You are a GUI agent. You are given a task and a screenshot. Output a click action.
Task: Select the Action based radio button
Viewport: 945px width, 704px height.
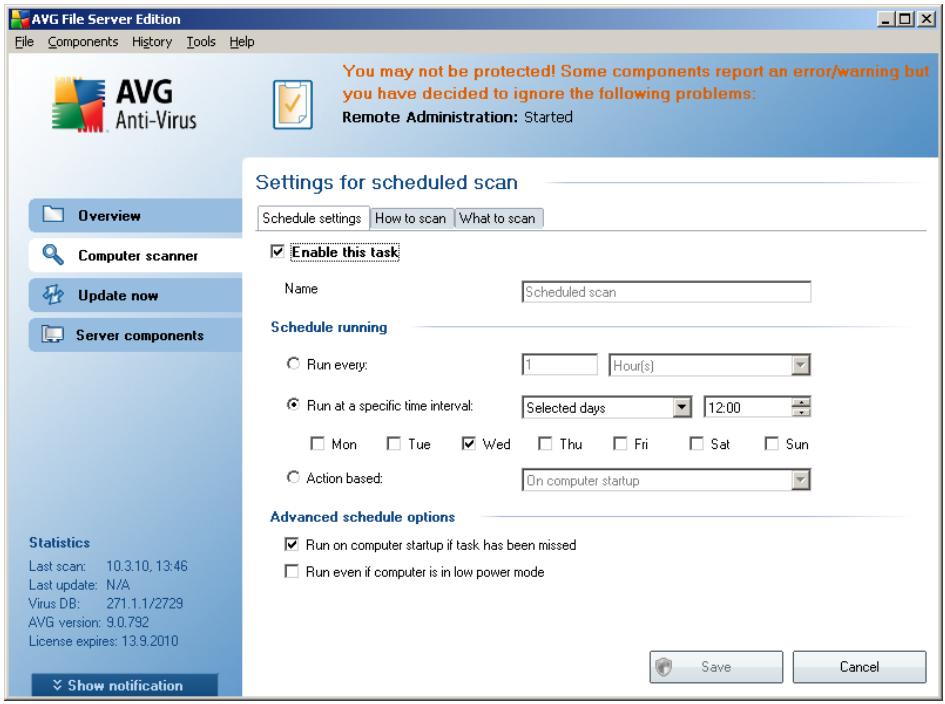pyautogui.click(x=293, y=477)
